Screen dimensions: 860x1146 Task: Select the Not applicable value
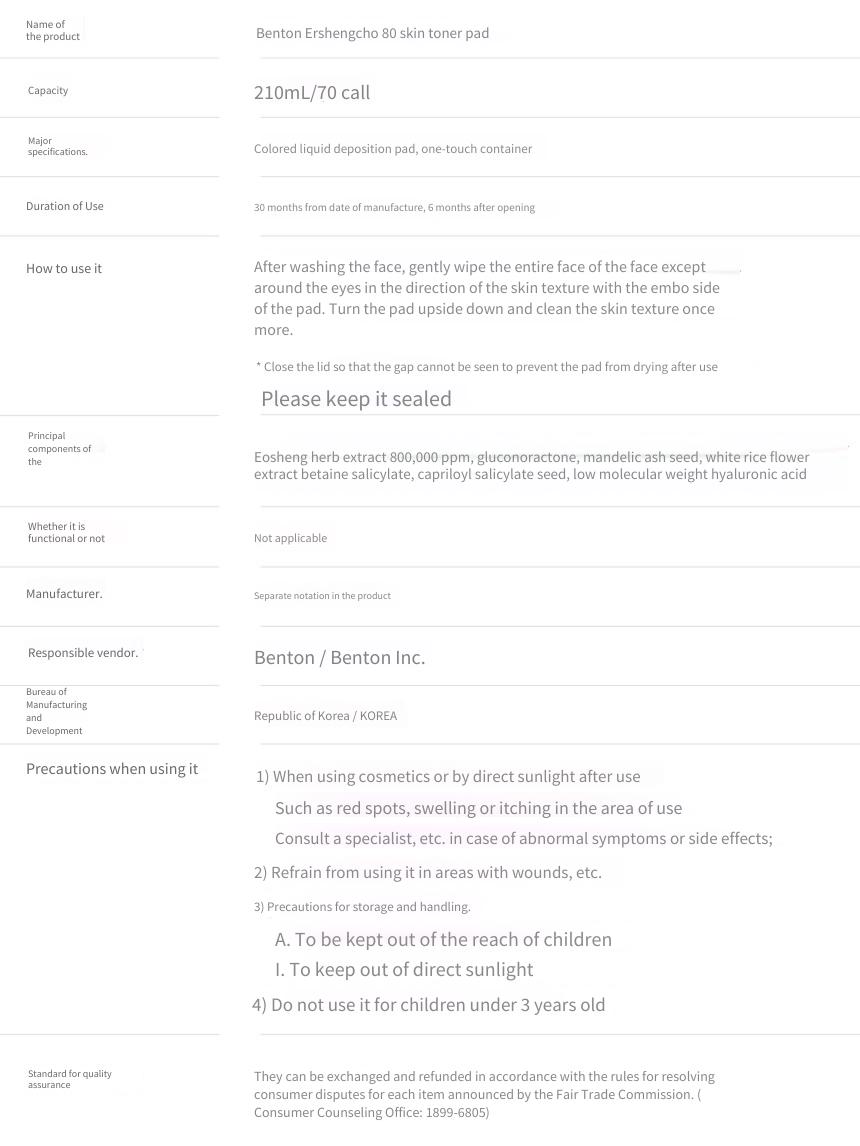[x=291, y=538]
